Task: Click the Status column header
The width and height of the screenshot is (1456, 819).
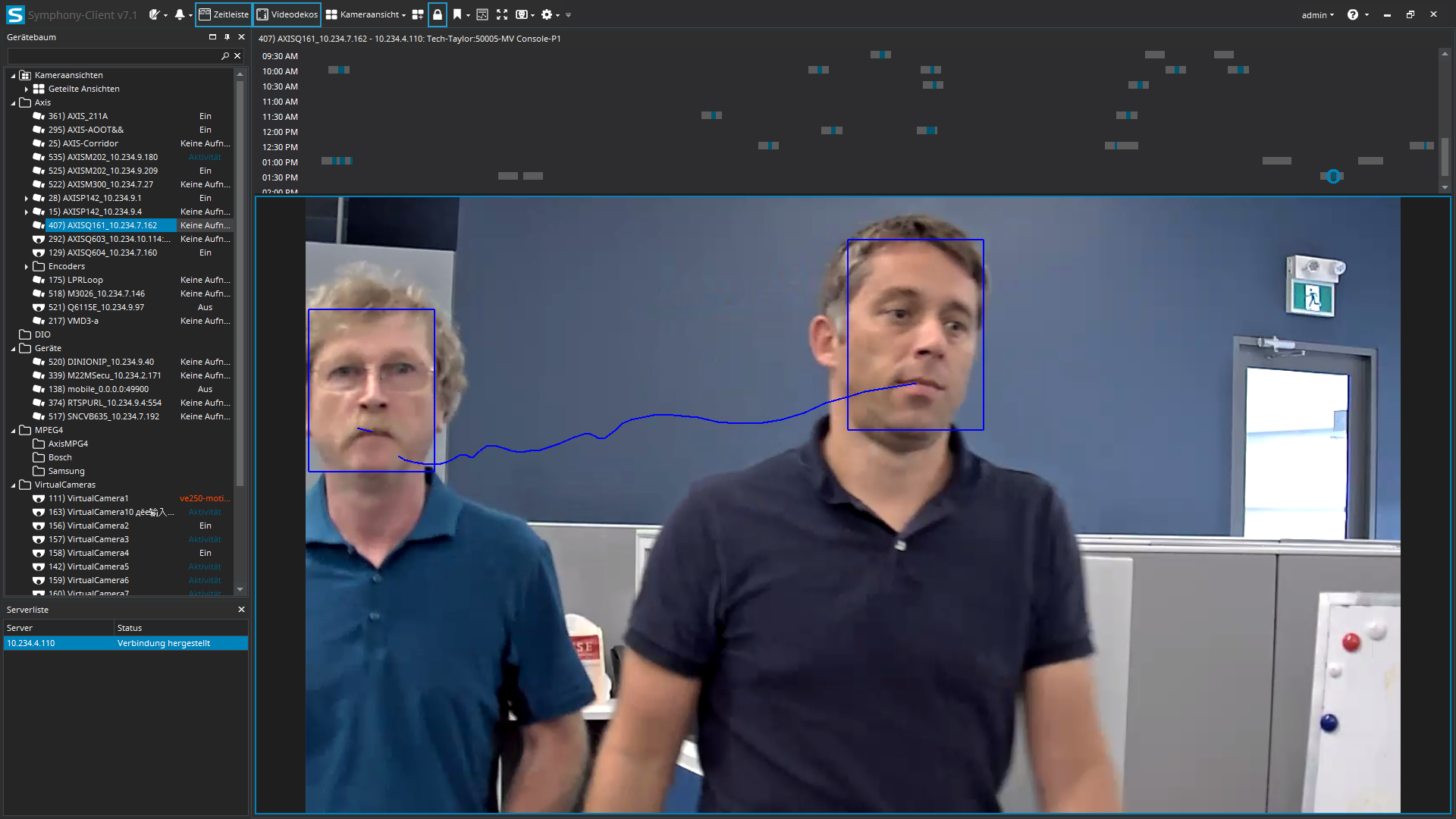Action: [x=180, y=628]
